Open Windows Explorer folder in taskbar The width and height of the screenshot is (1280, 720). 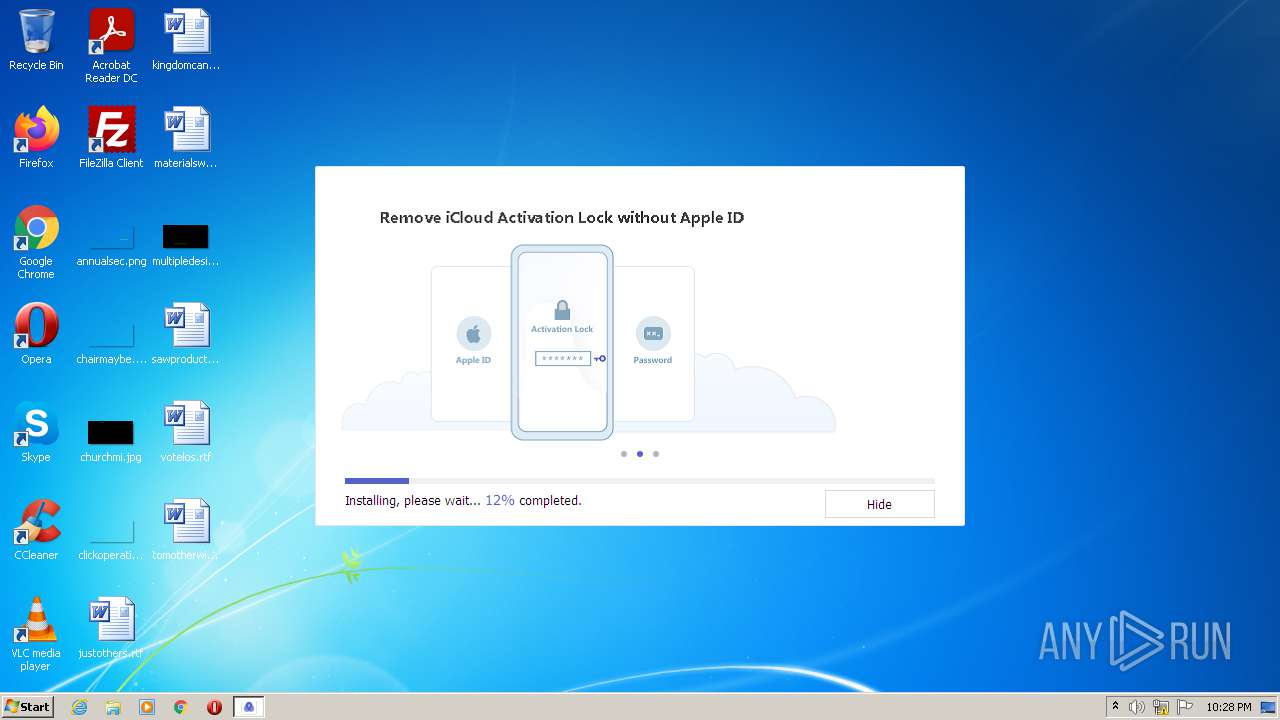pos(113,707)
